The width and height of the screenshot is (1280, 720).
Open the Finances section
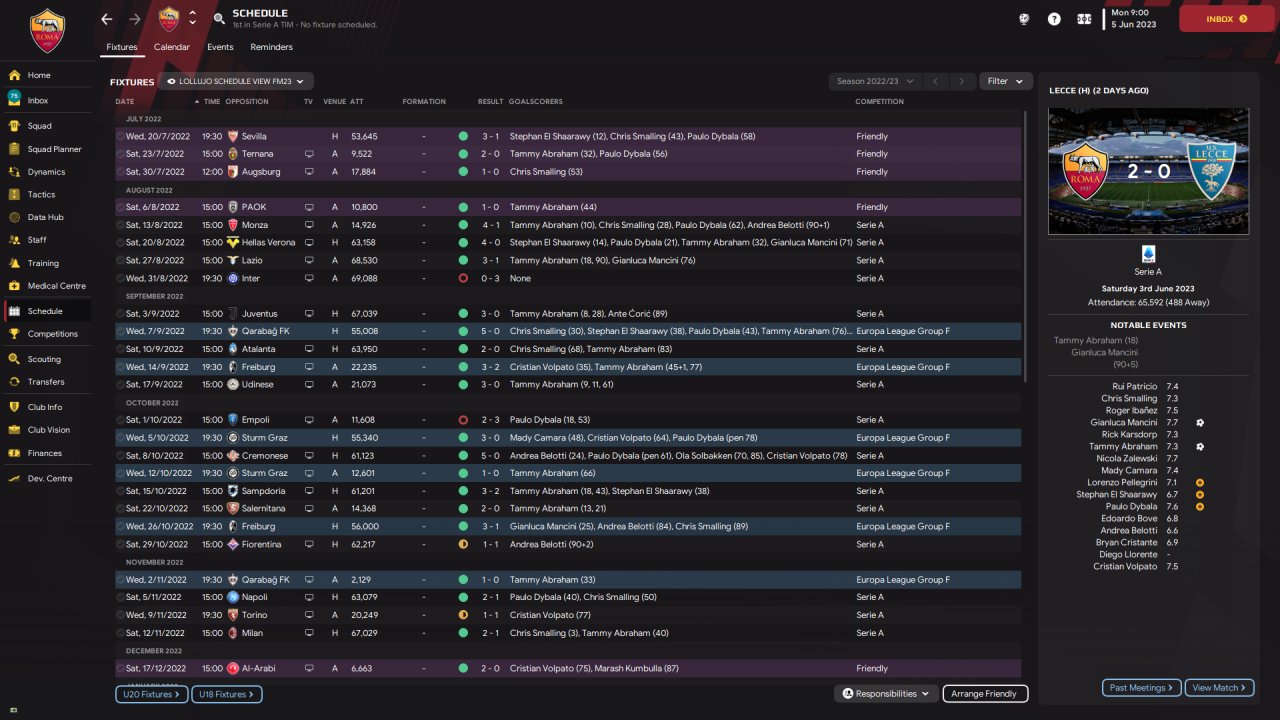click(46, 453)
